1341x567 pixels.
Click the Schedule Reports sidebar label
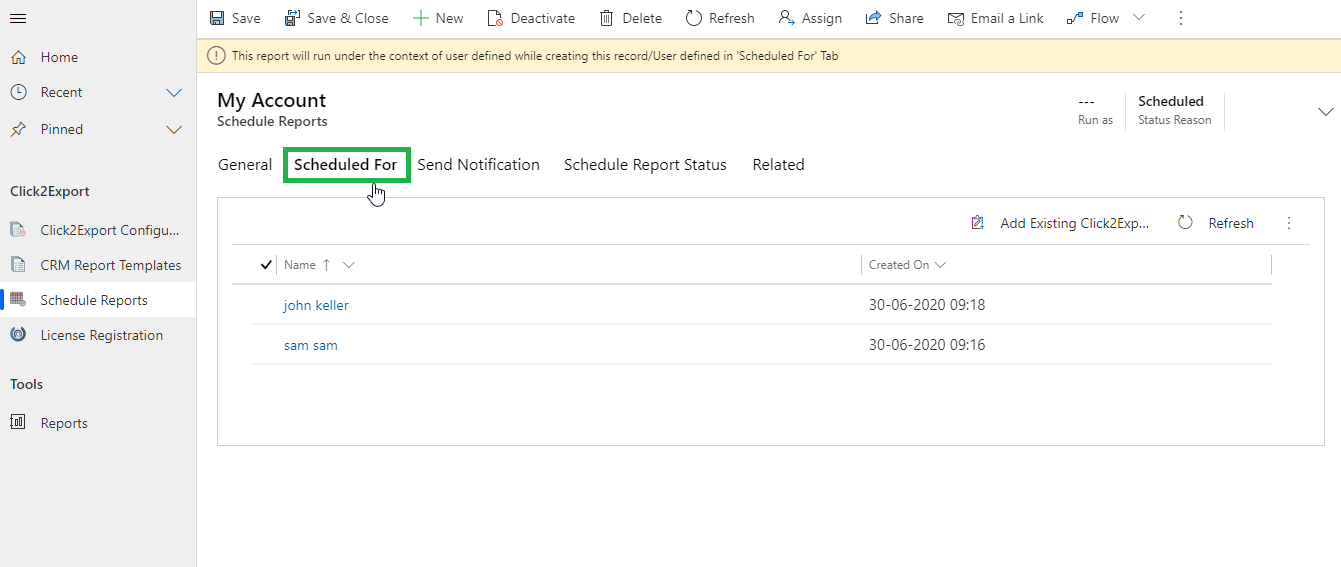point(94,300)
